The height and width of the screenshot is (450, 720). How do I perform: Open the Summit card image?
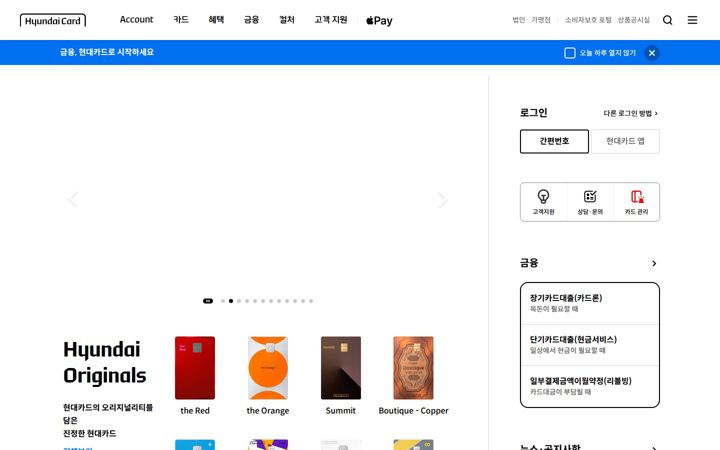coord(341,368)
